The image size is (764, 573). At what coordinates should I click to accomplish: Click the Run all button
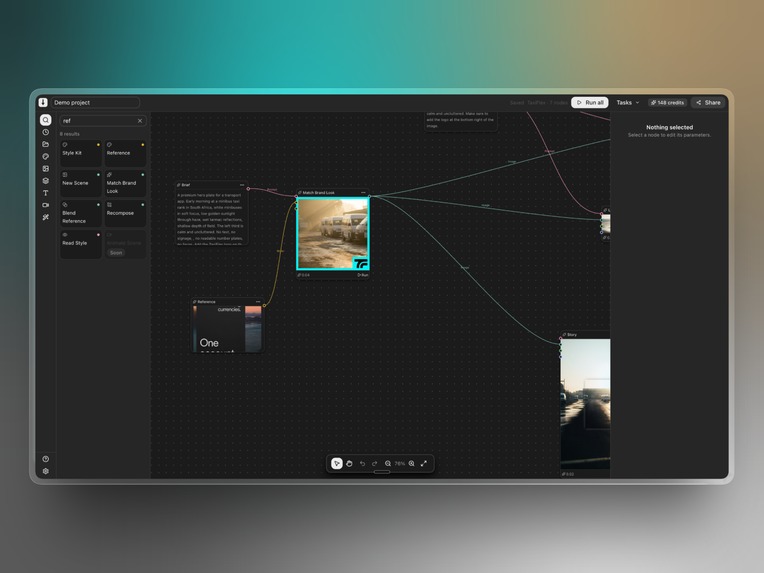[590, 102]
